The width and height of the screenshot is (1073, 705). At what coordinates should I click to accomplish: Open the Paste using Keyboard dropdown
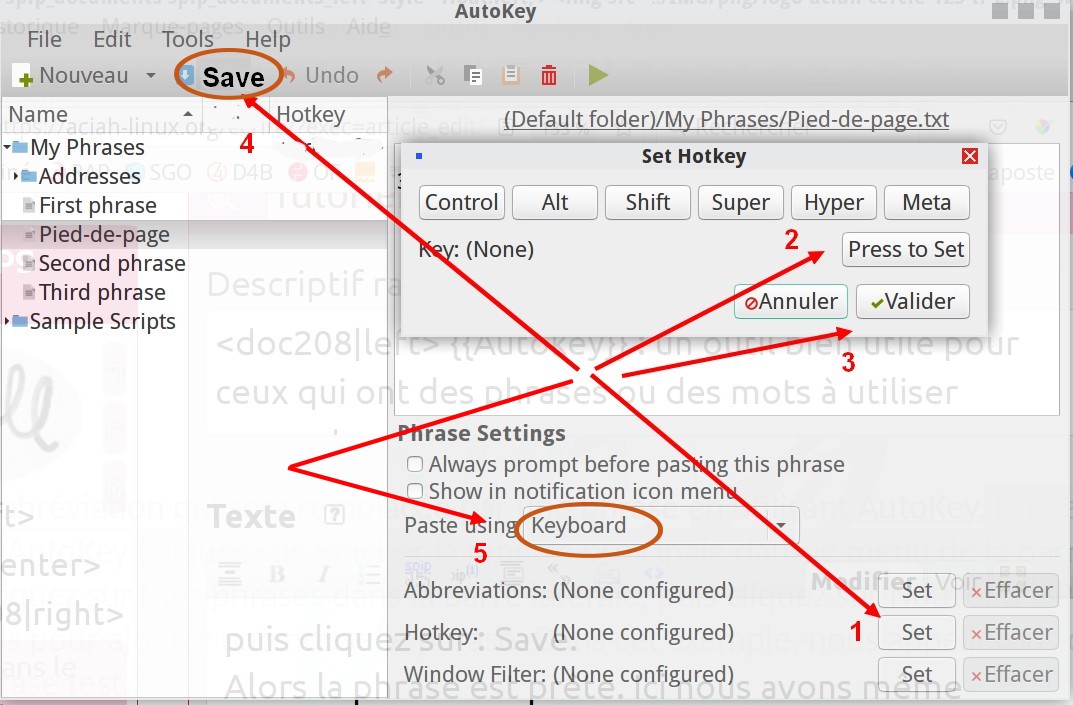tap(660, 526)
